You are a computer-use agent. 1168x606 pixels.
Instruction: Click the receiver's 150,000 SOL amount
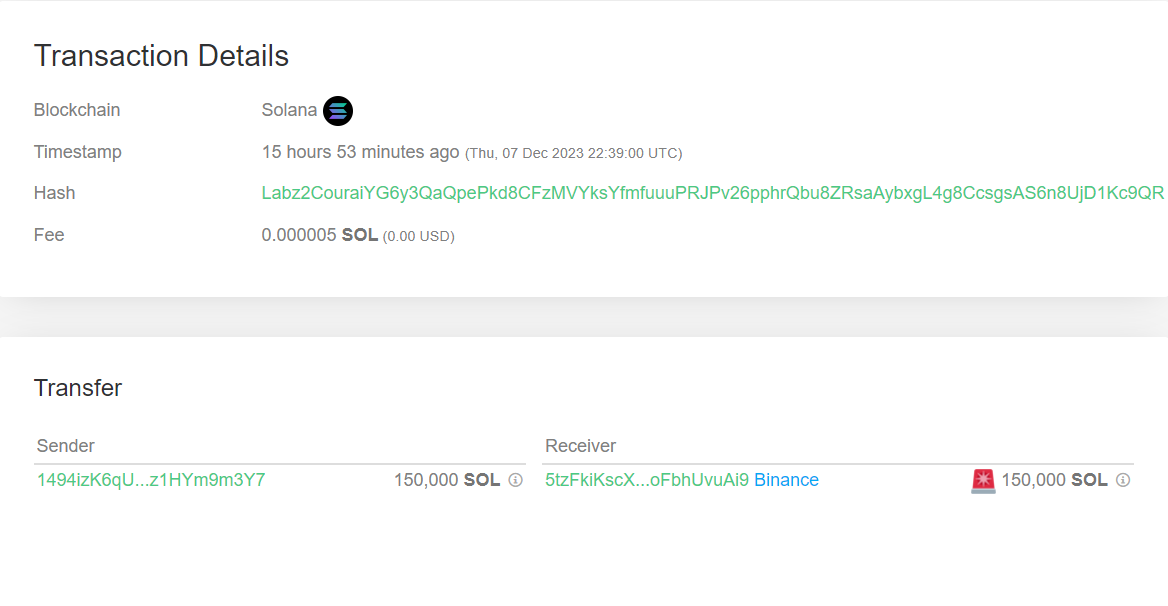(1054, 480)
